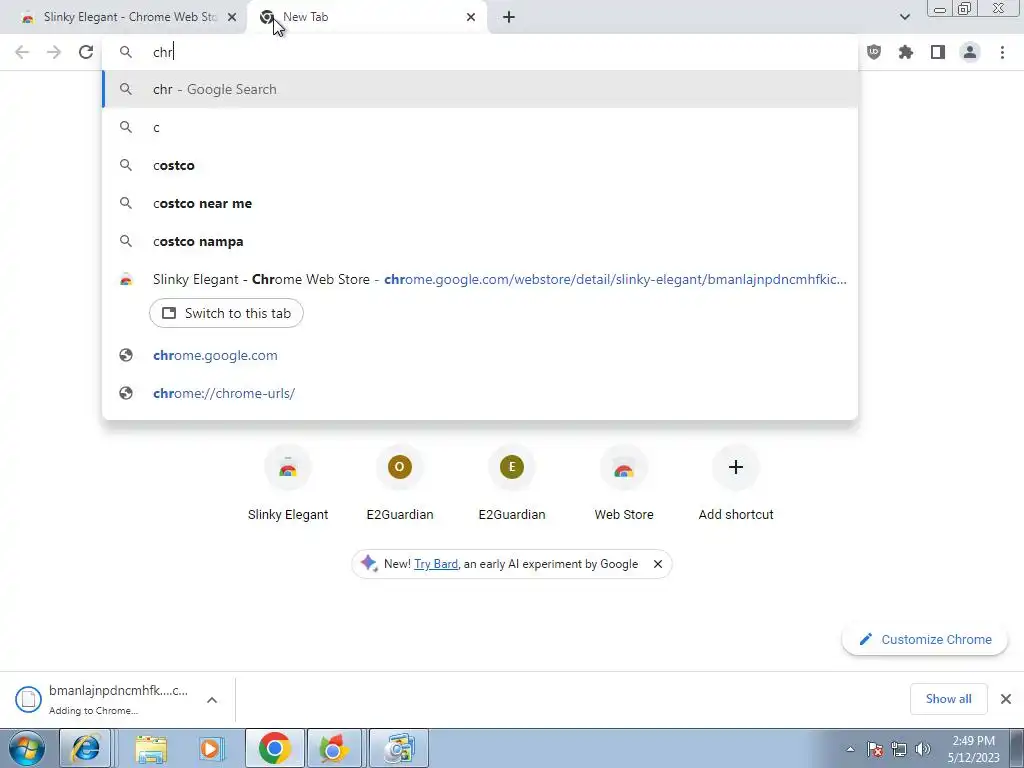Viewport: 1024px width, 768px height.
Task: Go back using the back arrow
Action: [22, 52]
